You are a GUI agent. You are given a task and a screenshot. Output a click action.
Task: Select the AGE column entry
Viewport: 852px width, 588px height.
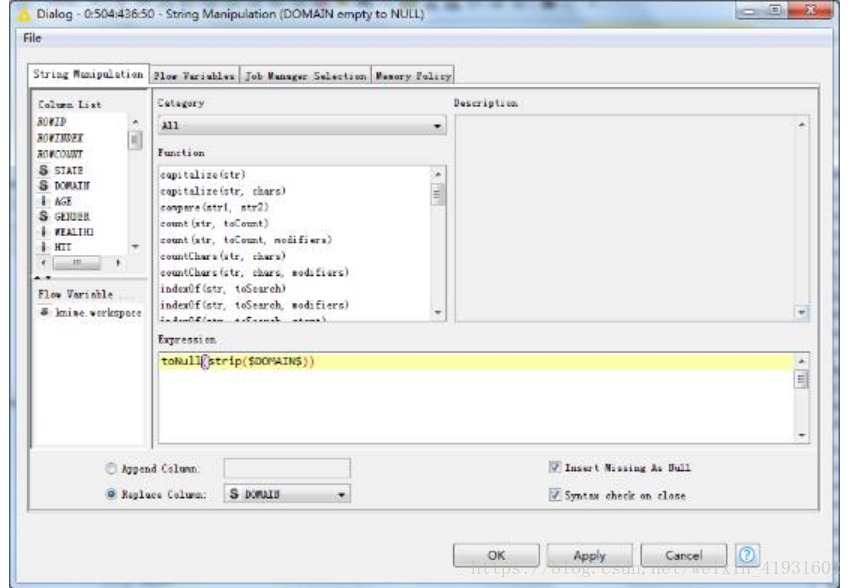[63, 201]
